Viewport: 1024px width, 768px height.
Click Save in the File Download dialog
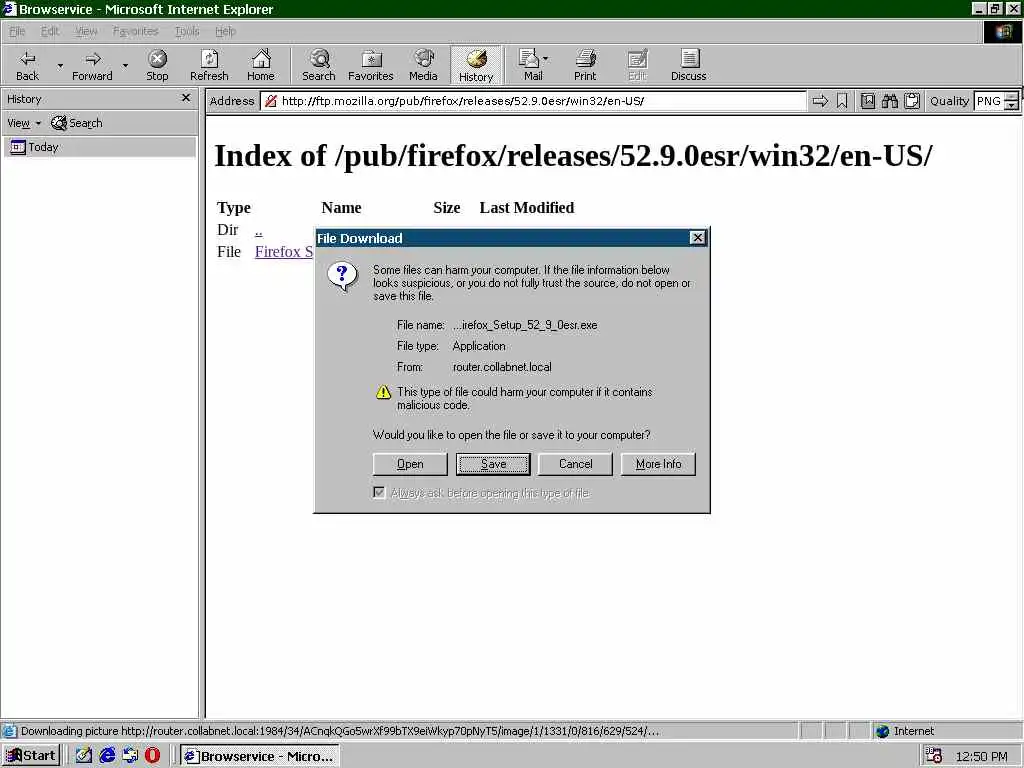(x=493, y=464)
